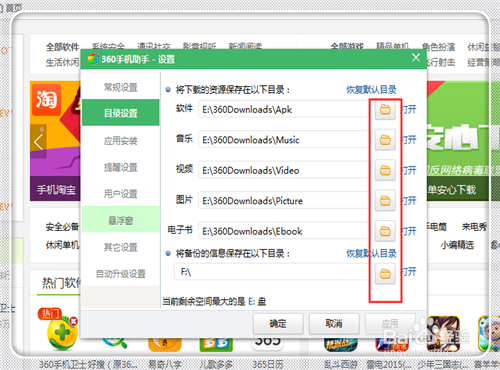
Task: Click the E: drive text in free space note
Action: [252, 302]
